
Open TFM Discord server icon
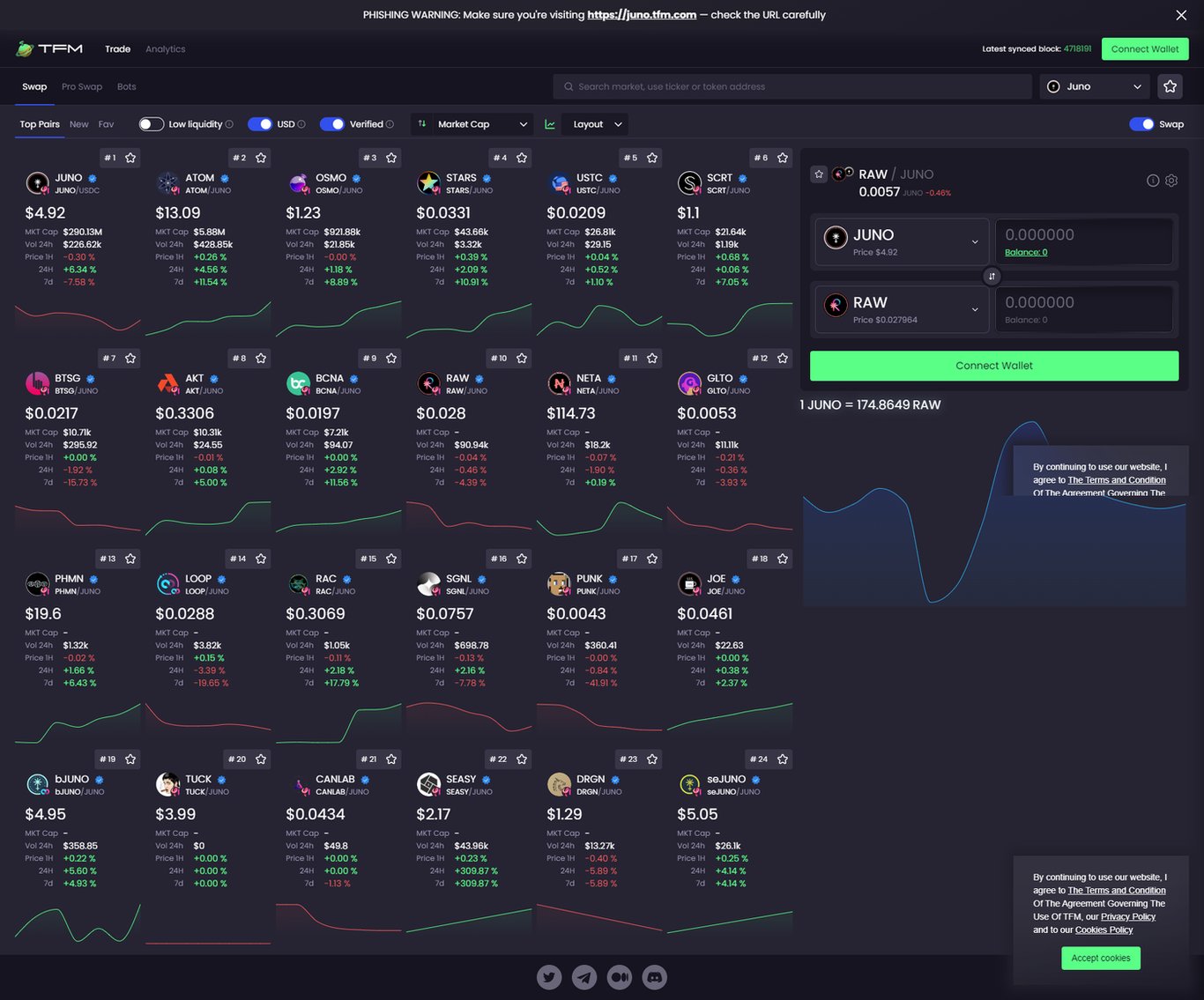click(655, 977)
